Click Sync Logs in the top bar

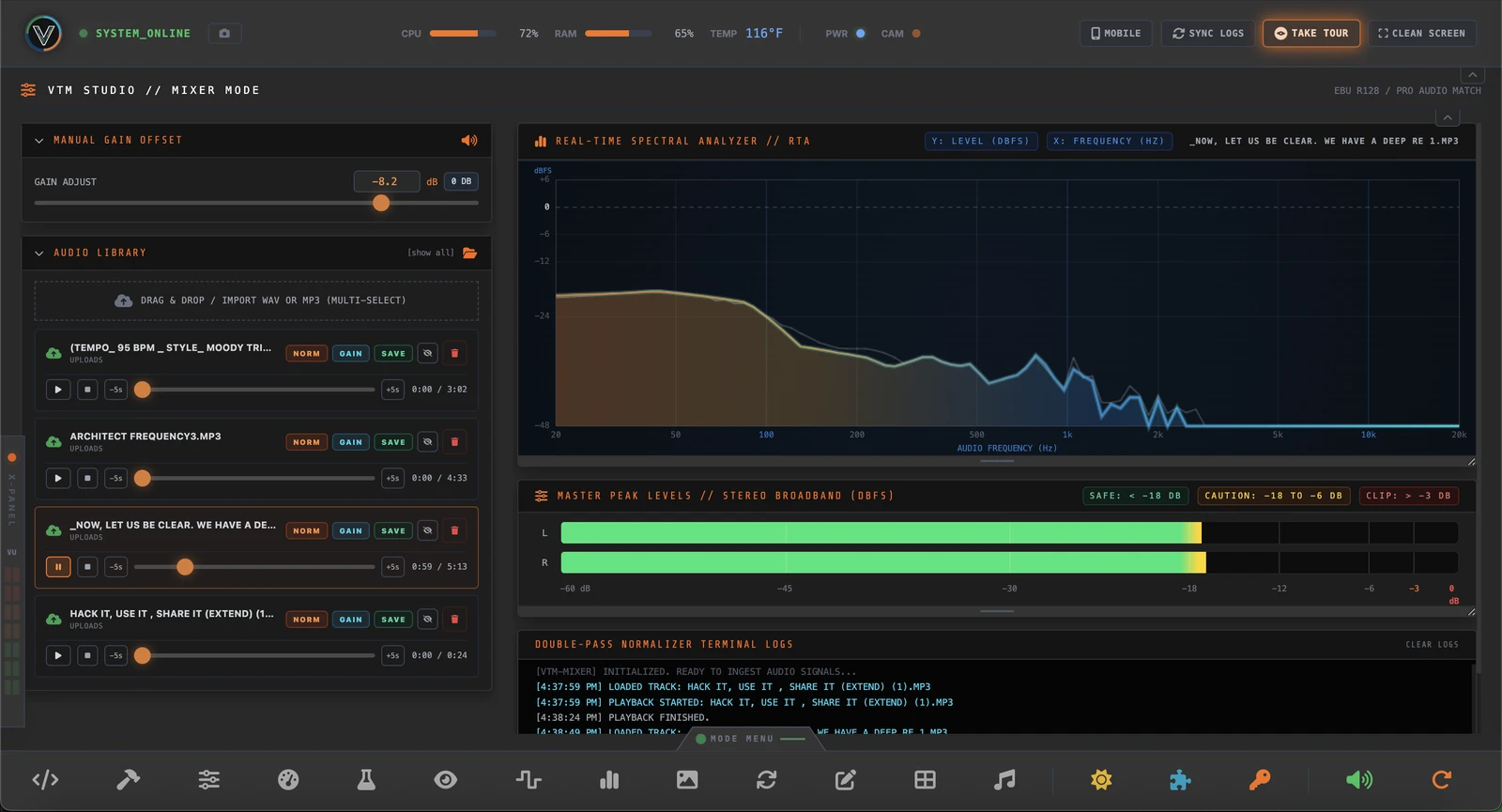click(x=1208, y=33)
